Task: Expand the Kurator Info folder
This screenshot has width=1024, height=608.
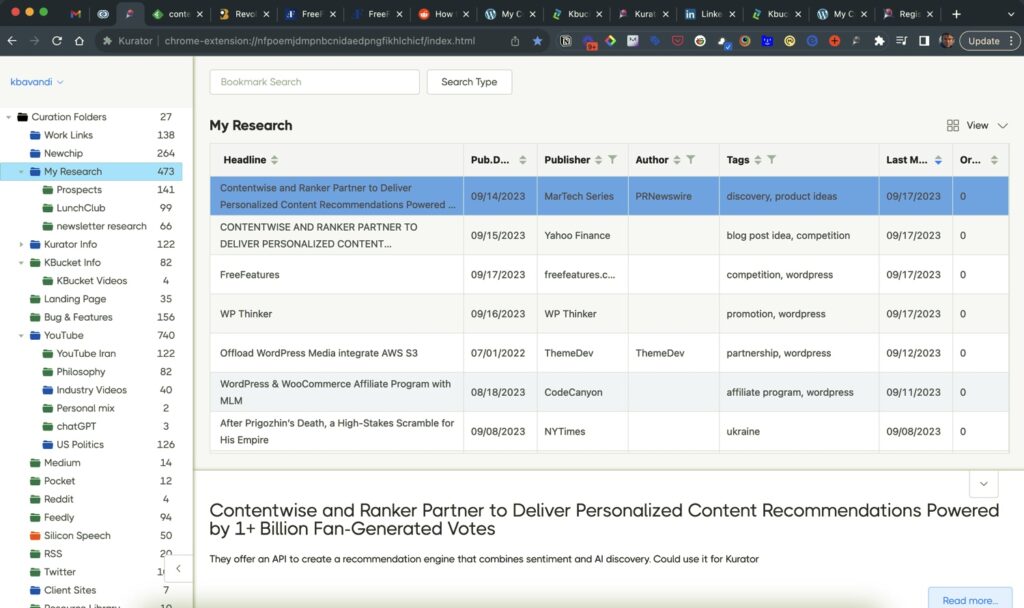Action: point(21,245)
